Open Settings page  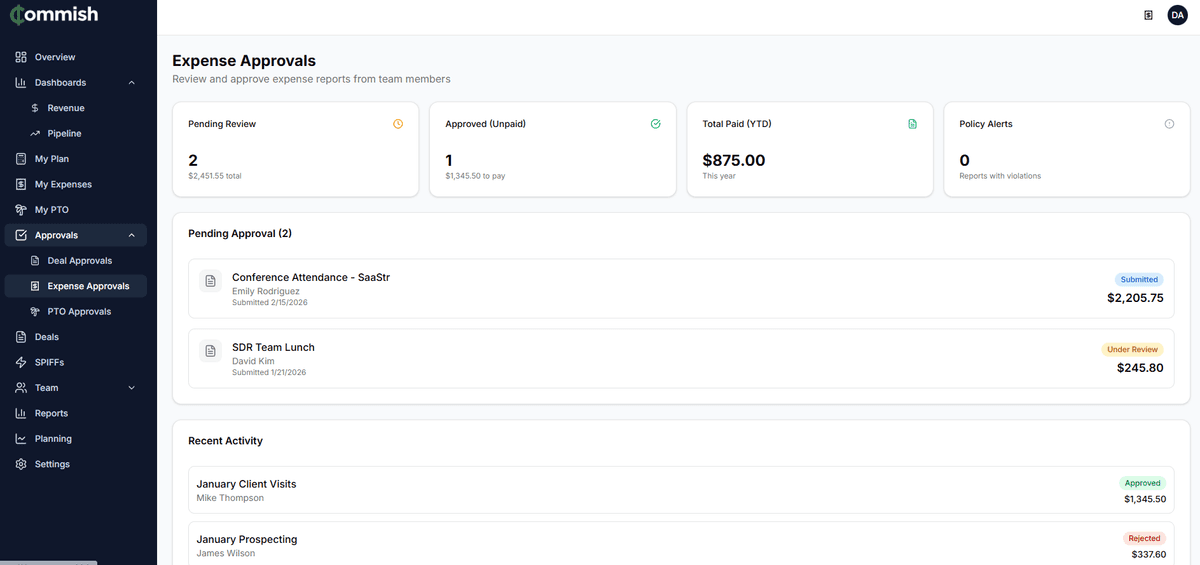point(76,464)
